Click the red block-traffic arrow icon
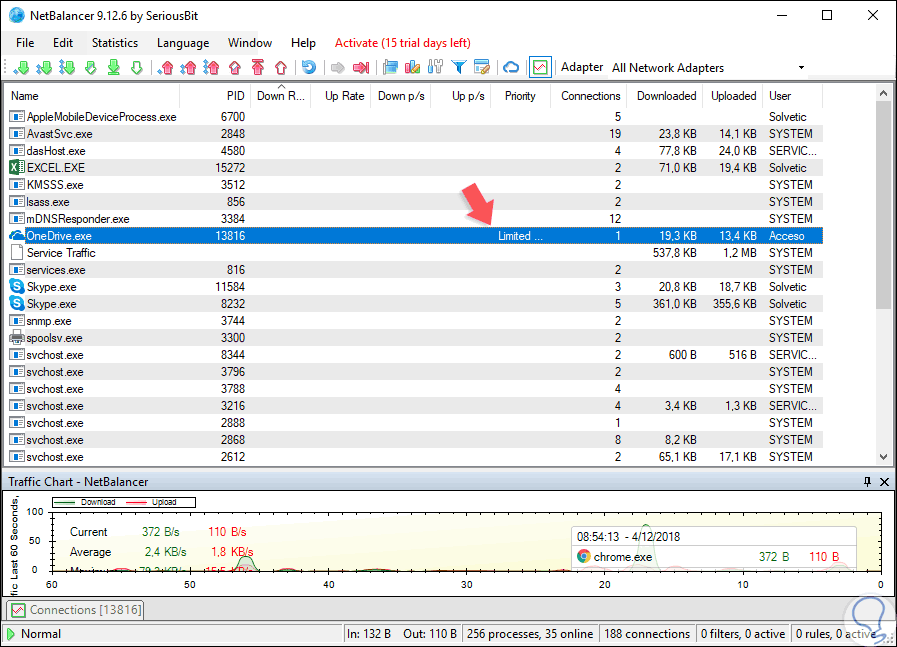 361,68
